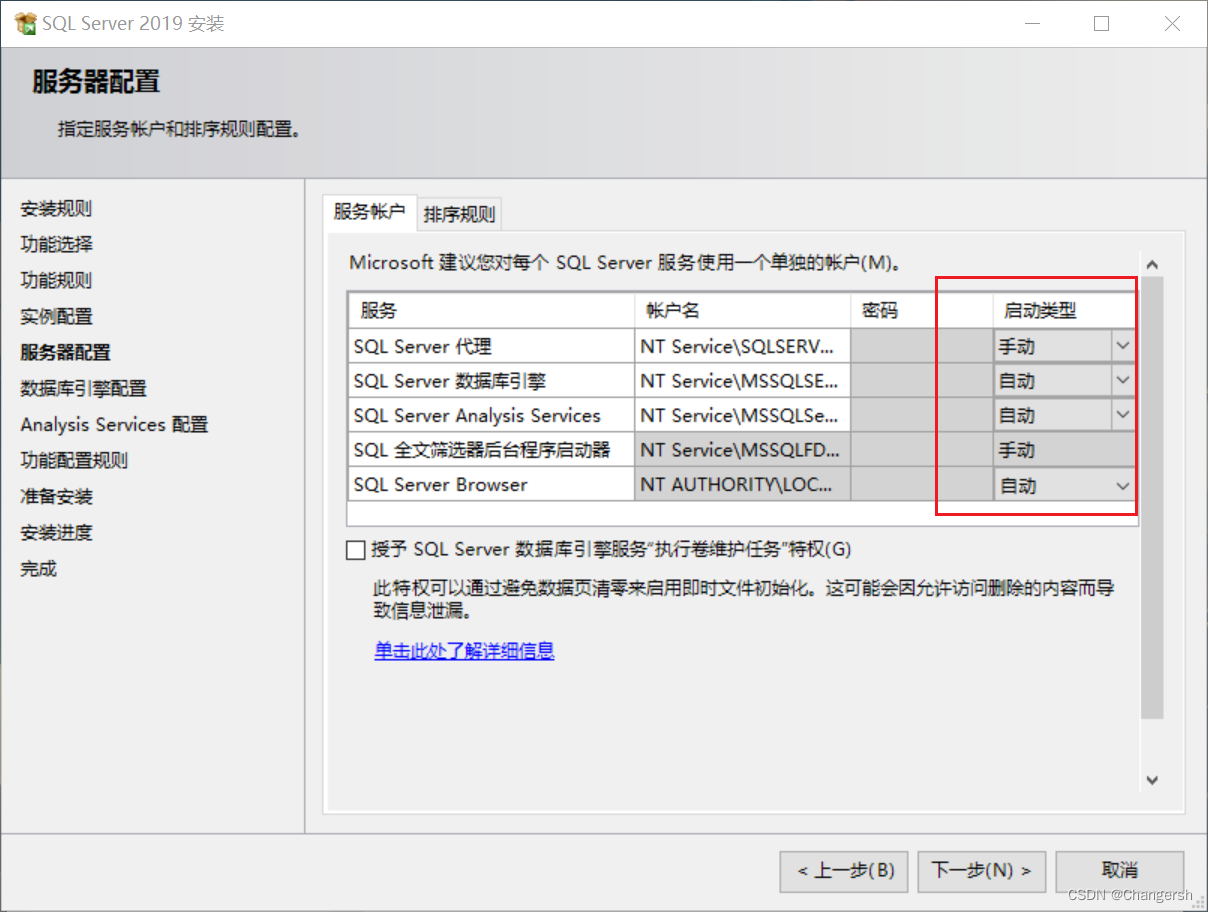Click the scrollbar down arrow in service panel
Viewport: 1208px width, 912px height.
pos(1152,780)
